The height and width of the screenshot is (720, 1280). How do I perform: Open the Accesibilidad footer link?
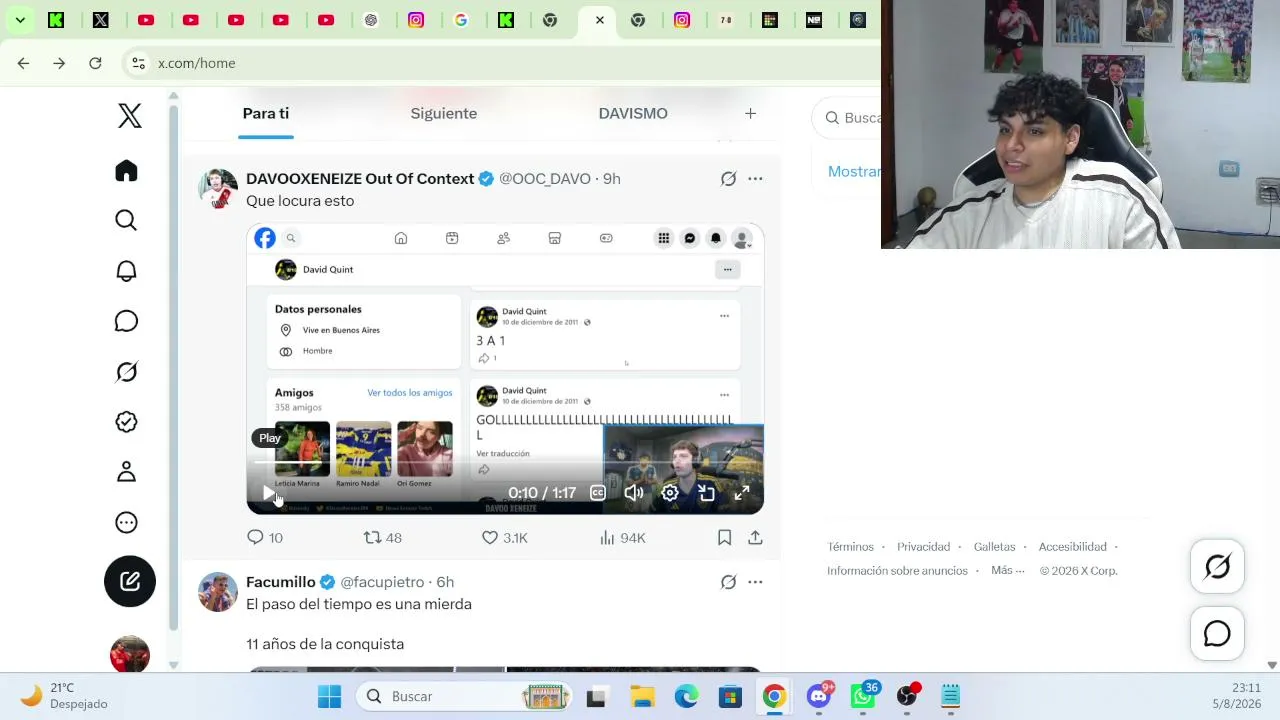point(1072,547)
